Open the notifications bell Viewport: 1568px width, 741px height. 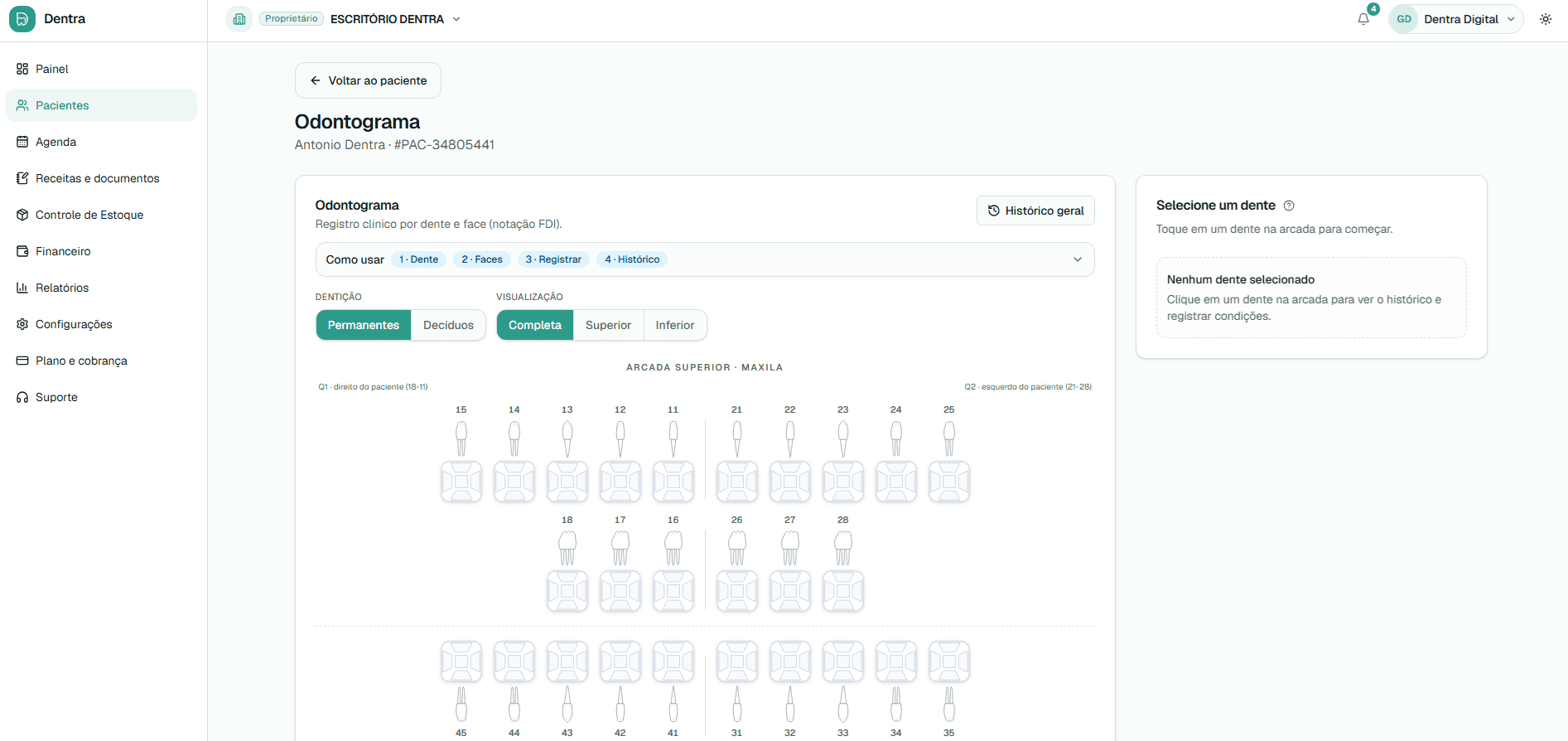pyautogui.click(x=1363, y=19)
